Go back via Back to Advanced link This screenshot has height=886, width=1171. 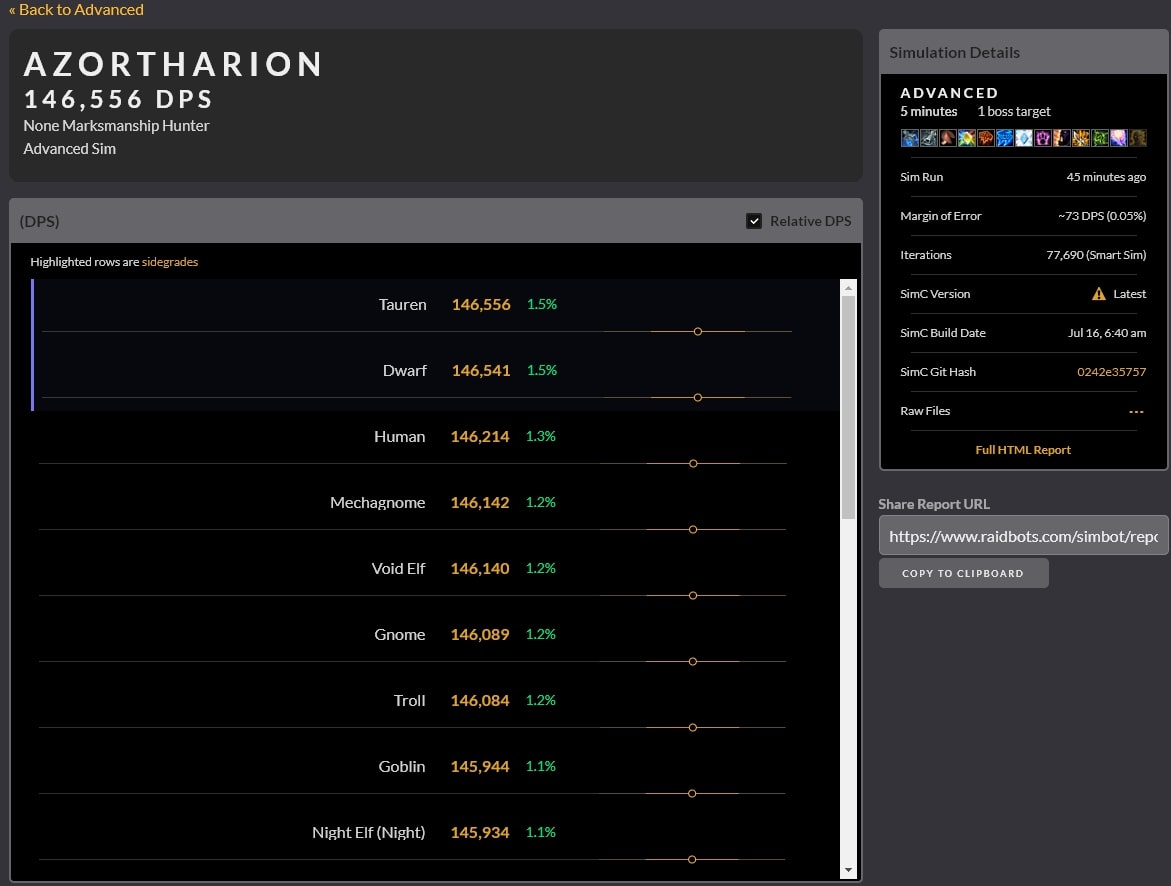[x=76, y=10]
